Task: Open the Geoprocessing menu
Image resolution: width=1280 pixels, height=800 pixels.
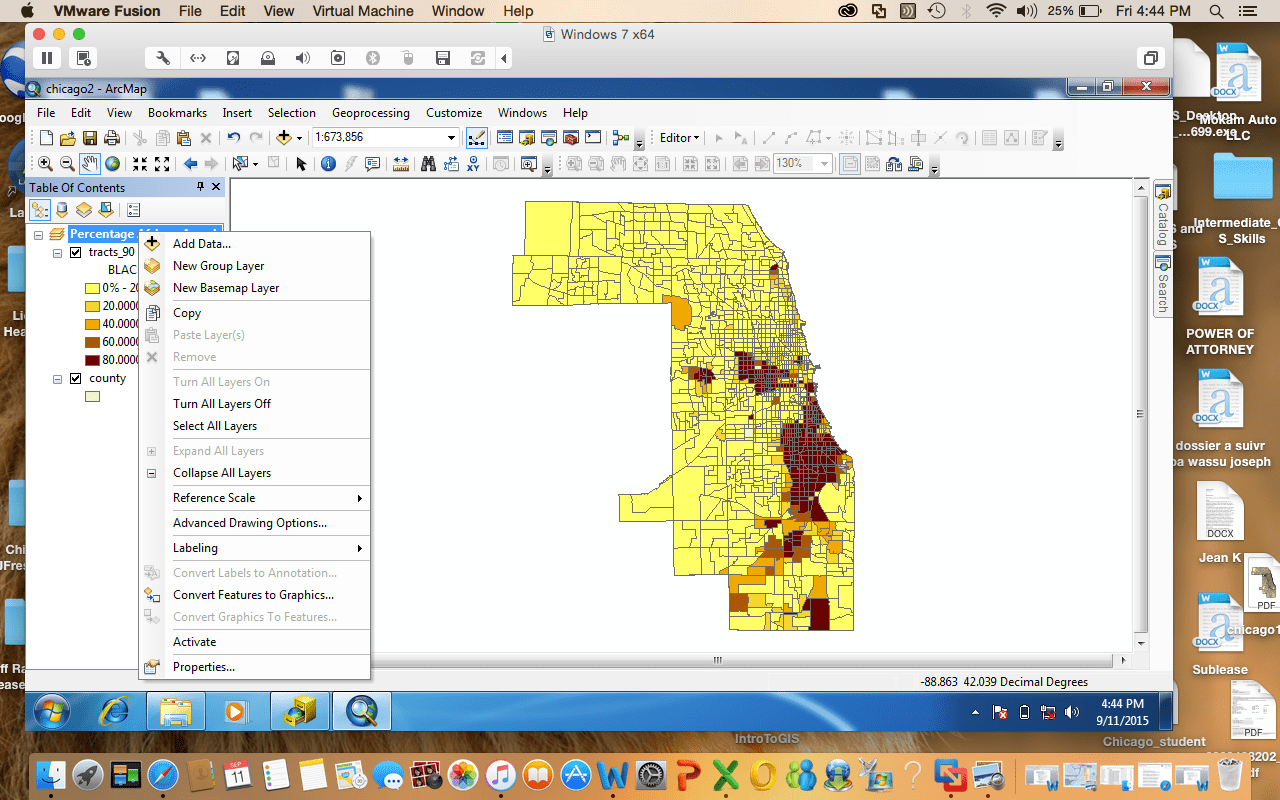Action: (x=371, y=113)
